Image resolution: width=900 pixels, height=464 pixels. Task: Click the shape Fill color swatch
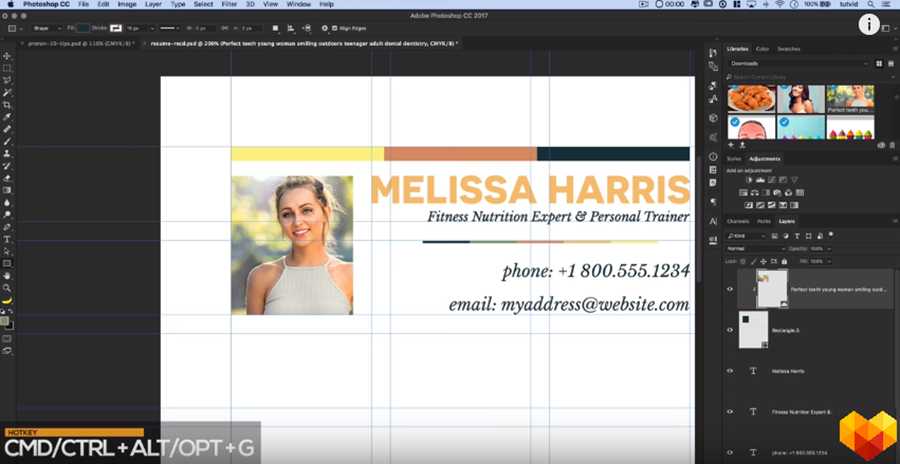click(84, 28)
